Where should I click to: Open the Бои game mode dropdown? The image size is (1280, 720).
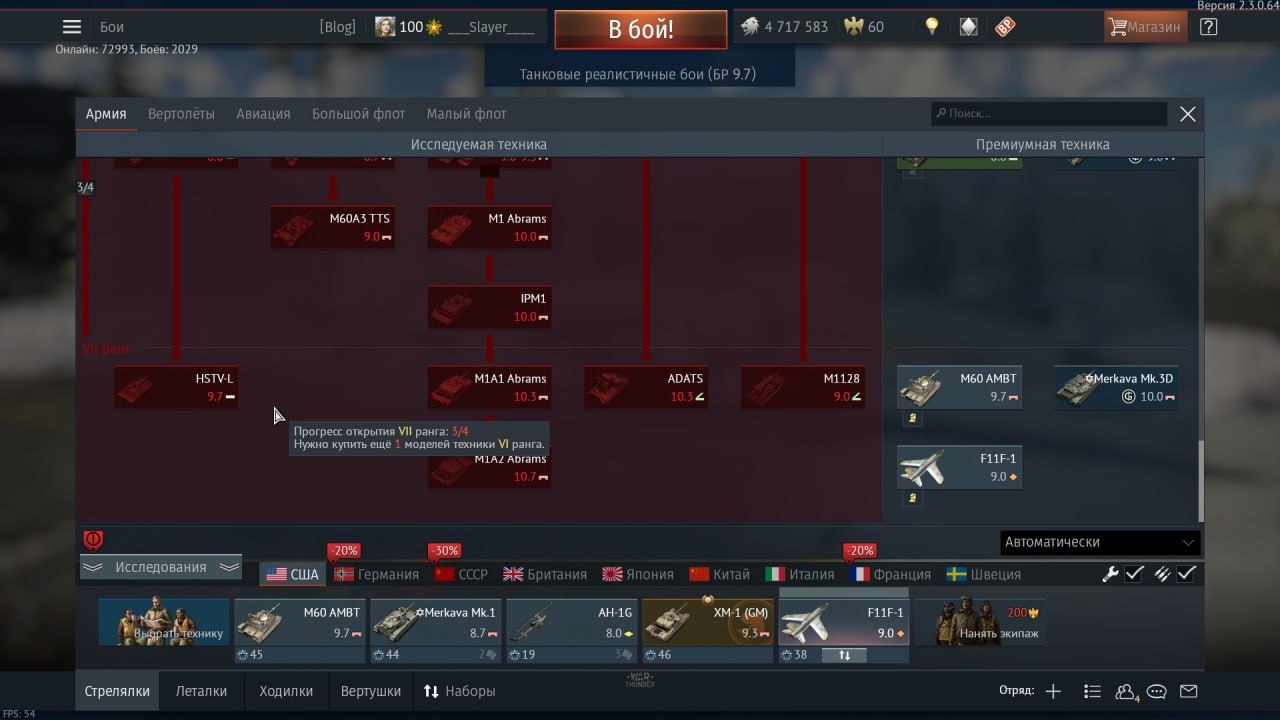(x=112, y=27)
